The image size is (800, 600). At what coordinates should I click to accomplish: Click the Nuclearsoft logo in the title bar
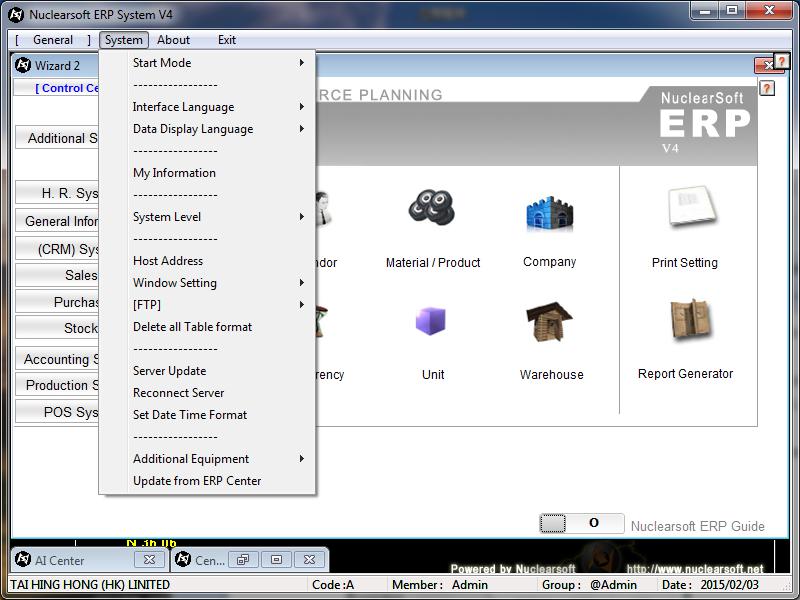(16, 15)
